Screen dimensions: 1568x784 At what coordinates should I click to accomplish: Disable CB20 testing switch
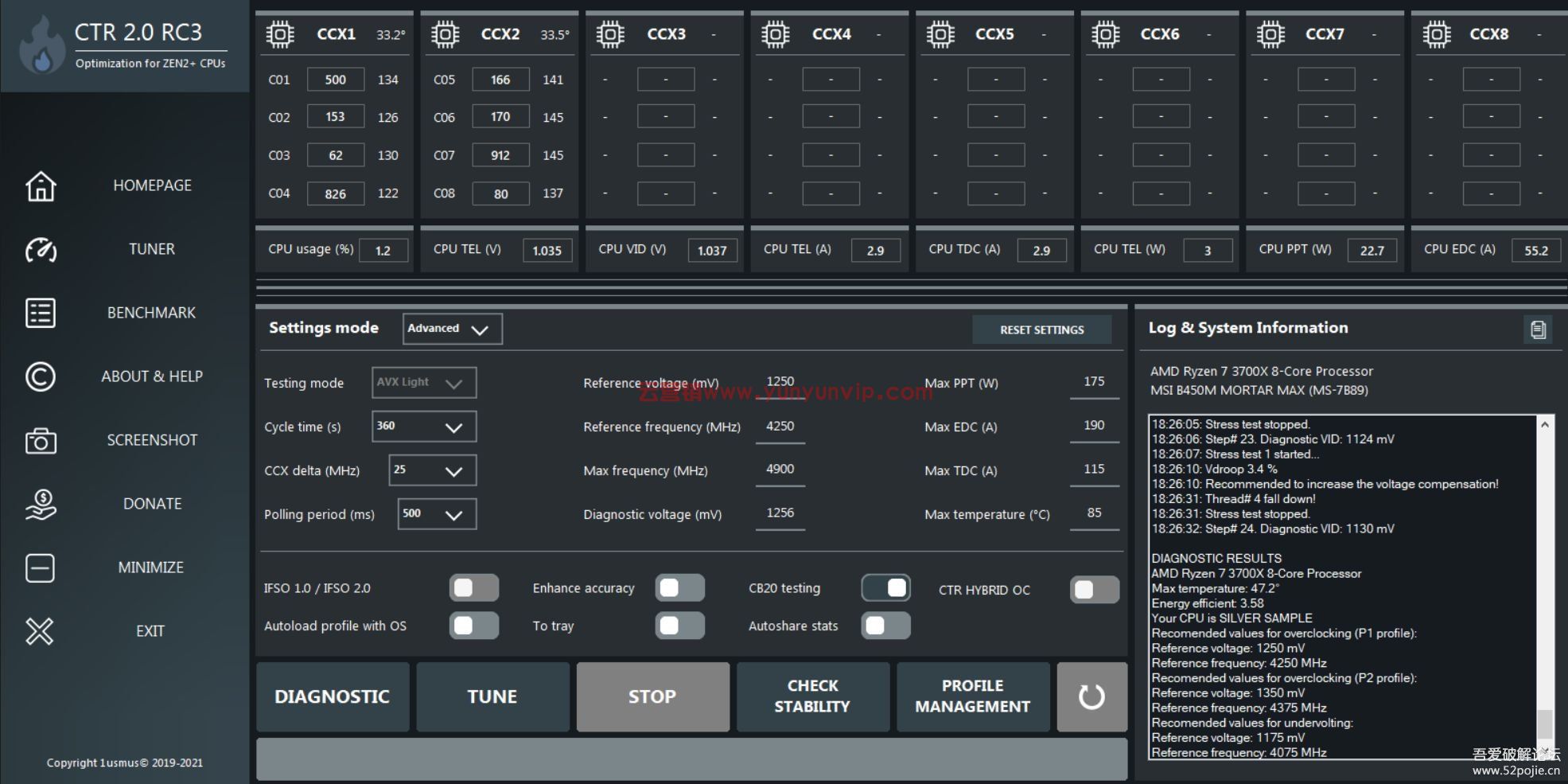coord(885,588)
